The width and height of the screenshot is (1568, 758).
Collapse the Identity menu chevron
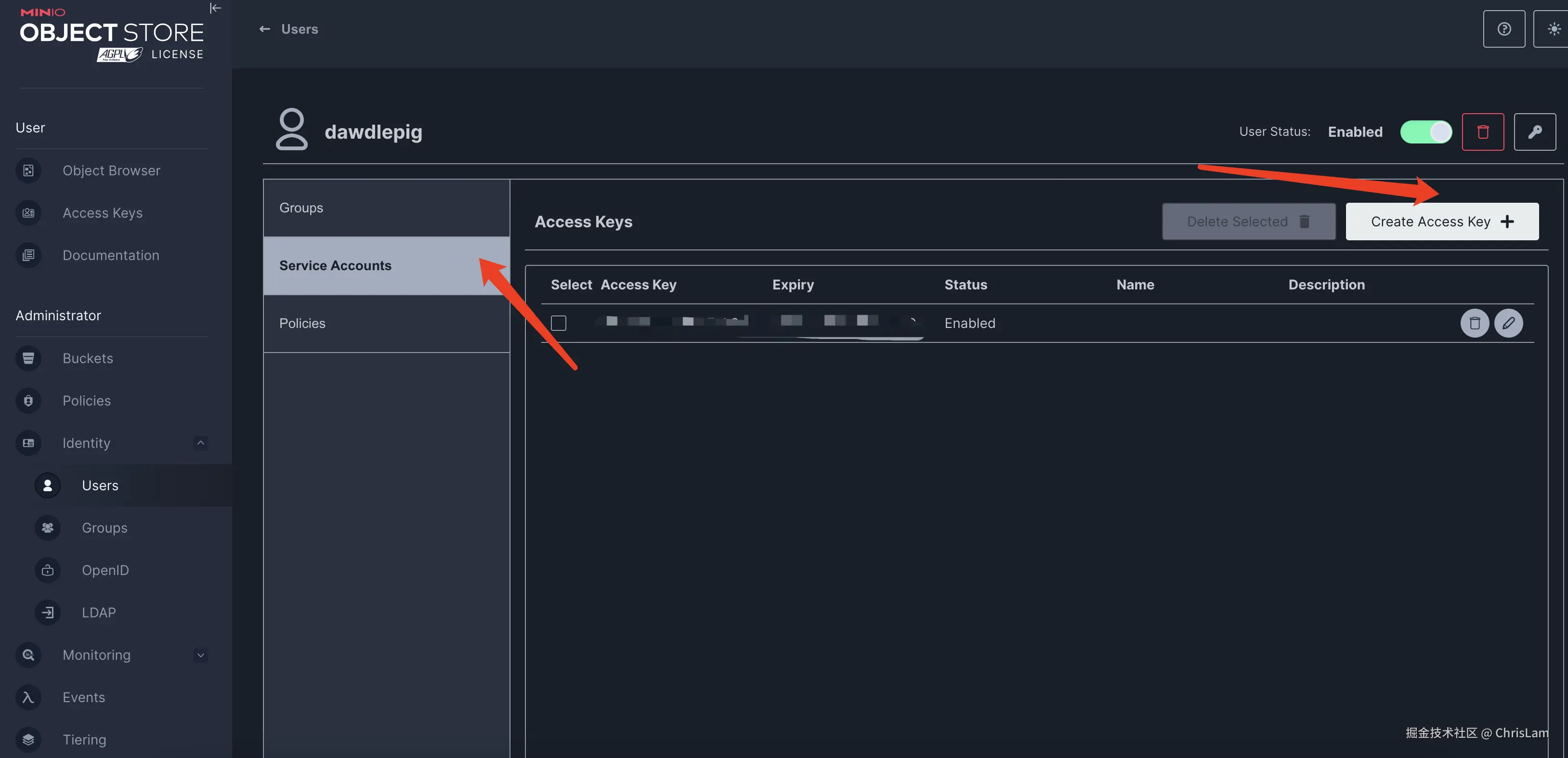point(200,443)
